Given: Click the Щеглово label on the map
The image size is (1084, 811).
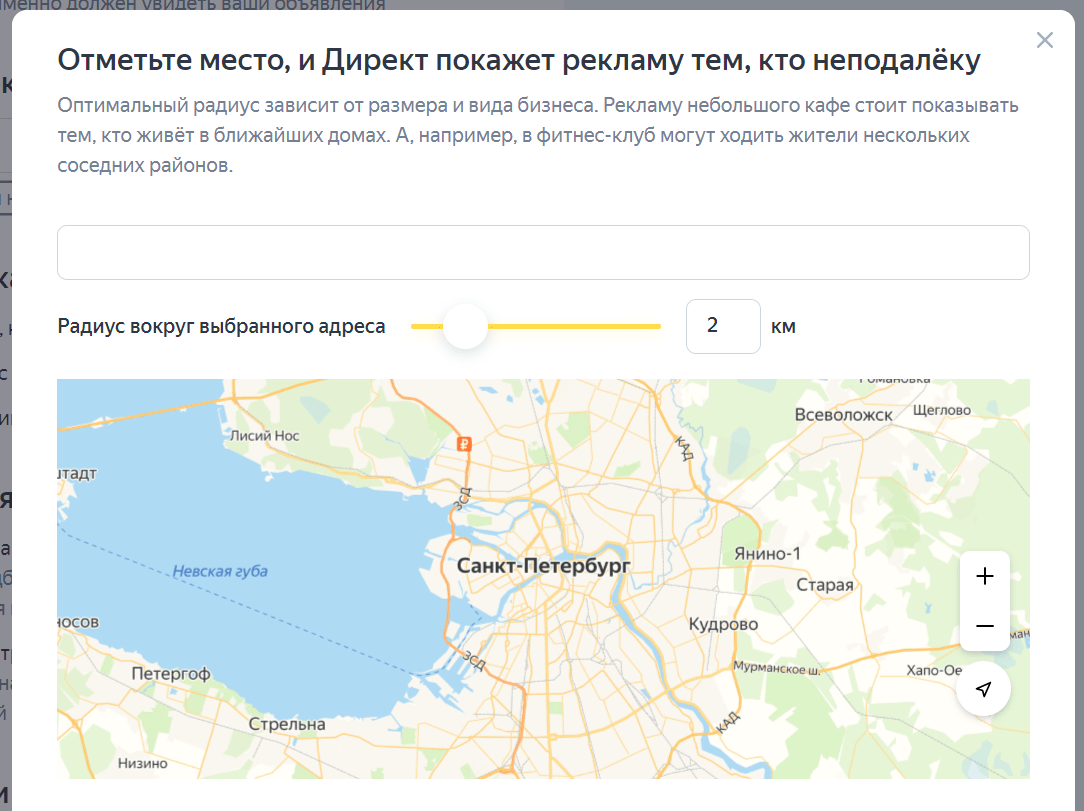Looking at the screenshot, I should pos(942,410).
